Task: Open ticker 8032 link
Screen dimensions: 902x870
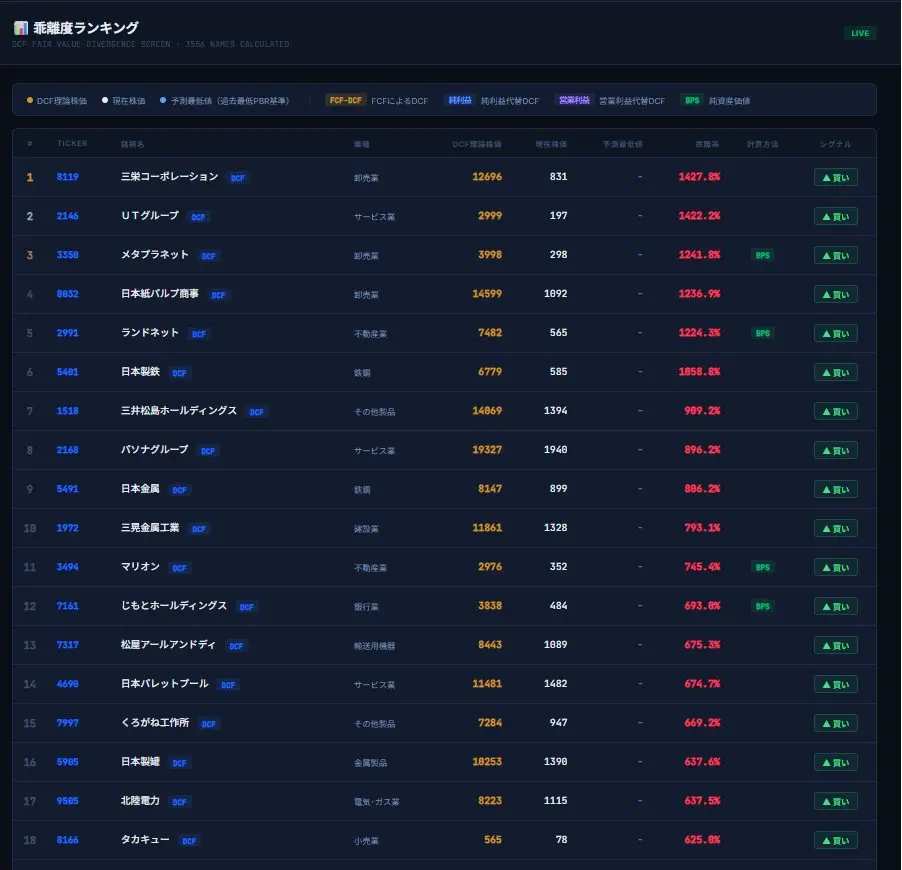Action: [x=67, y=293]
